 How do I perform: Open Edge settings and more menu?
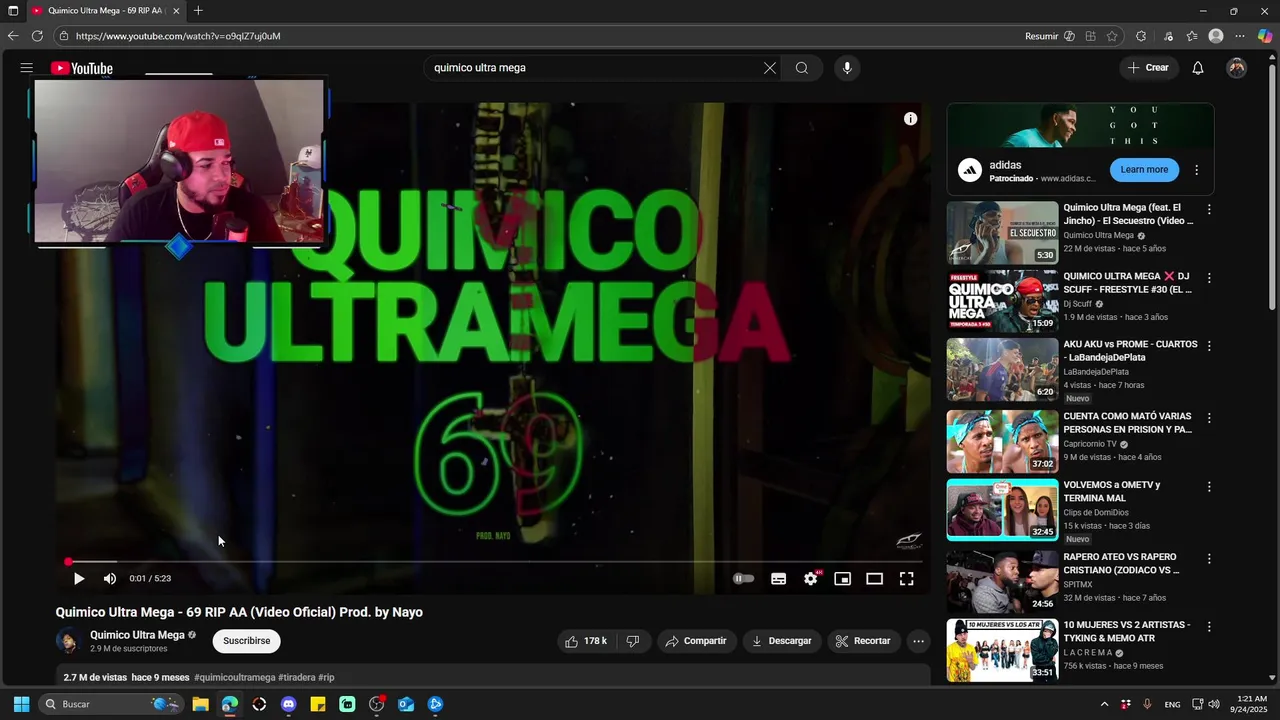click(1240, 36)
